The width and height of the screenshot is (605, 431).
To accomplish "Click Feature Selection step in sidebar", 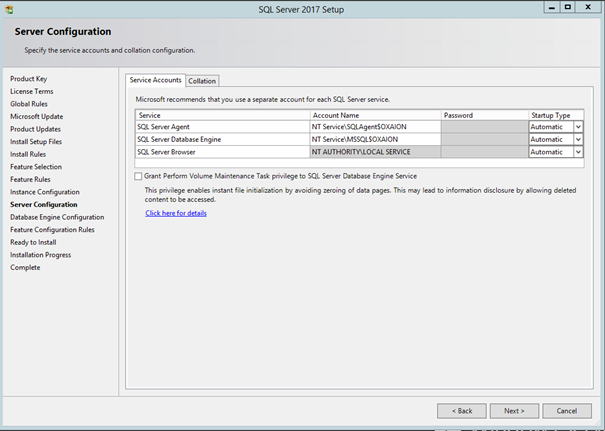I will [36, 167].
